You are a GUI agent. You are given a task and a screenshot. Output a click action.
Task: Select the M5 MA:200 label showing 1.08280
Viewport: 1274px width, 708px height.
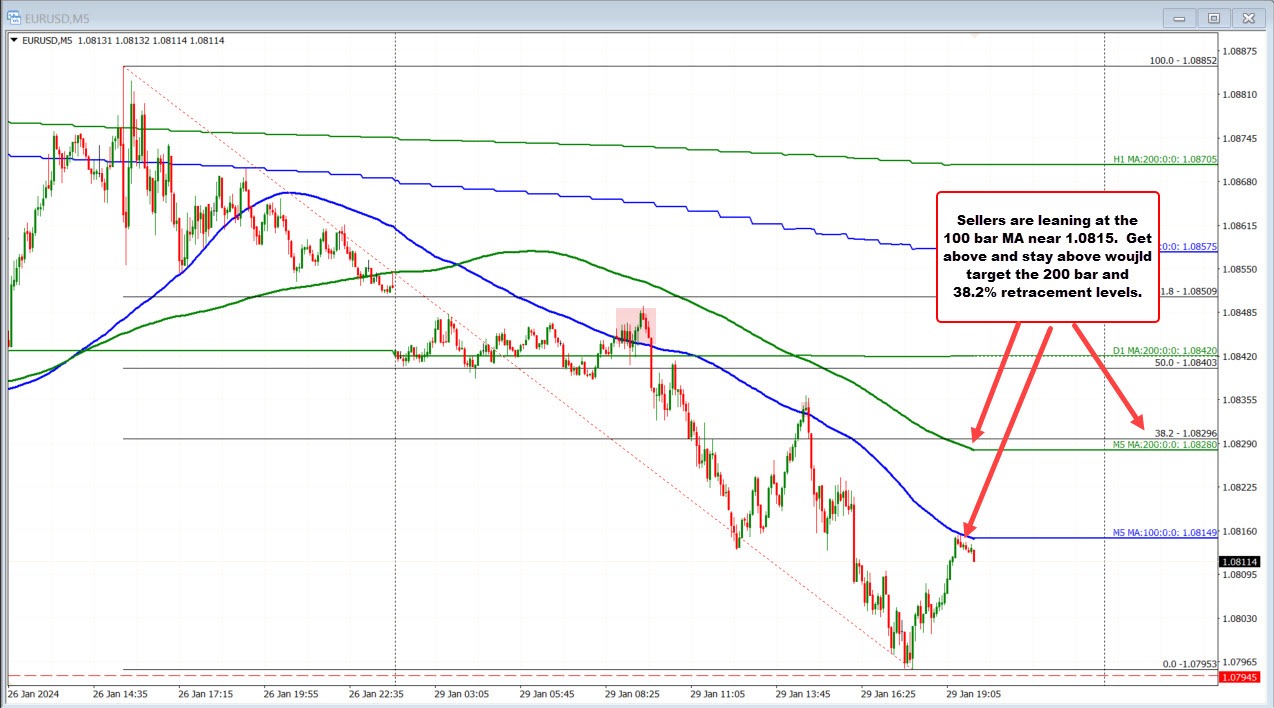click(x=1162, y=442)
